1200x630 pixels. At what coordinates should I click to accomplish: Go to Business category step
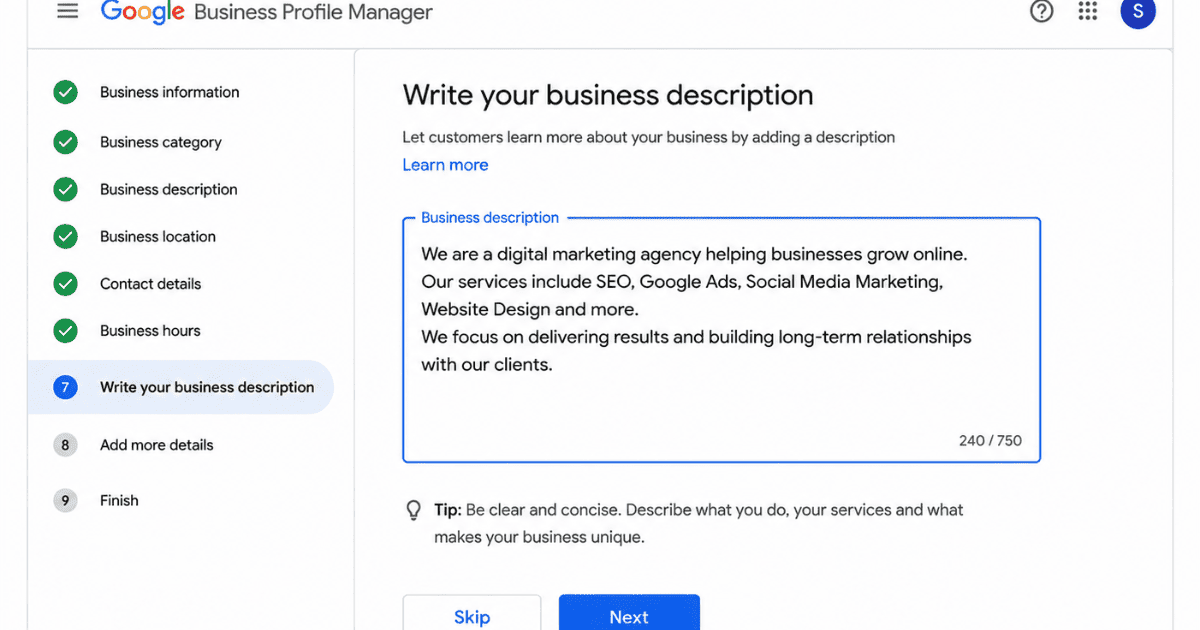[161, 142]
